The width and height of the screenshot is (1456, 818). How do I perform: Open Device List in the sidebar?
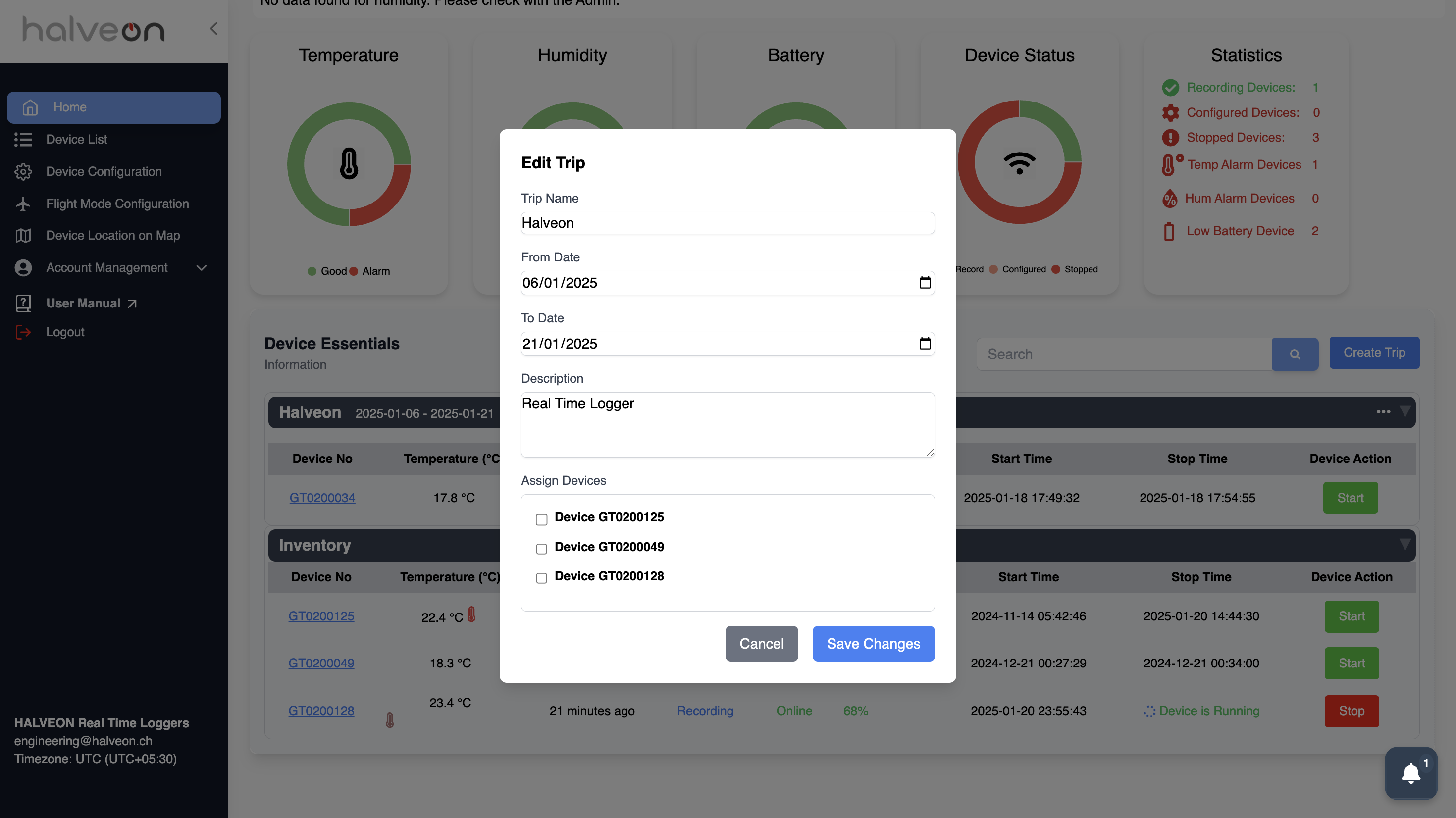click(76, 139)
